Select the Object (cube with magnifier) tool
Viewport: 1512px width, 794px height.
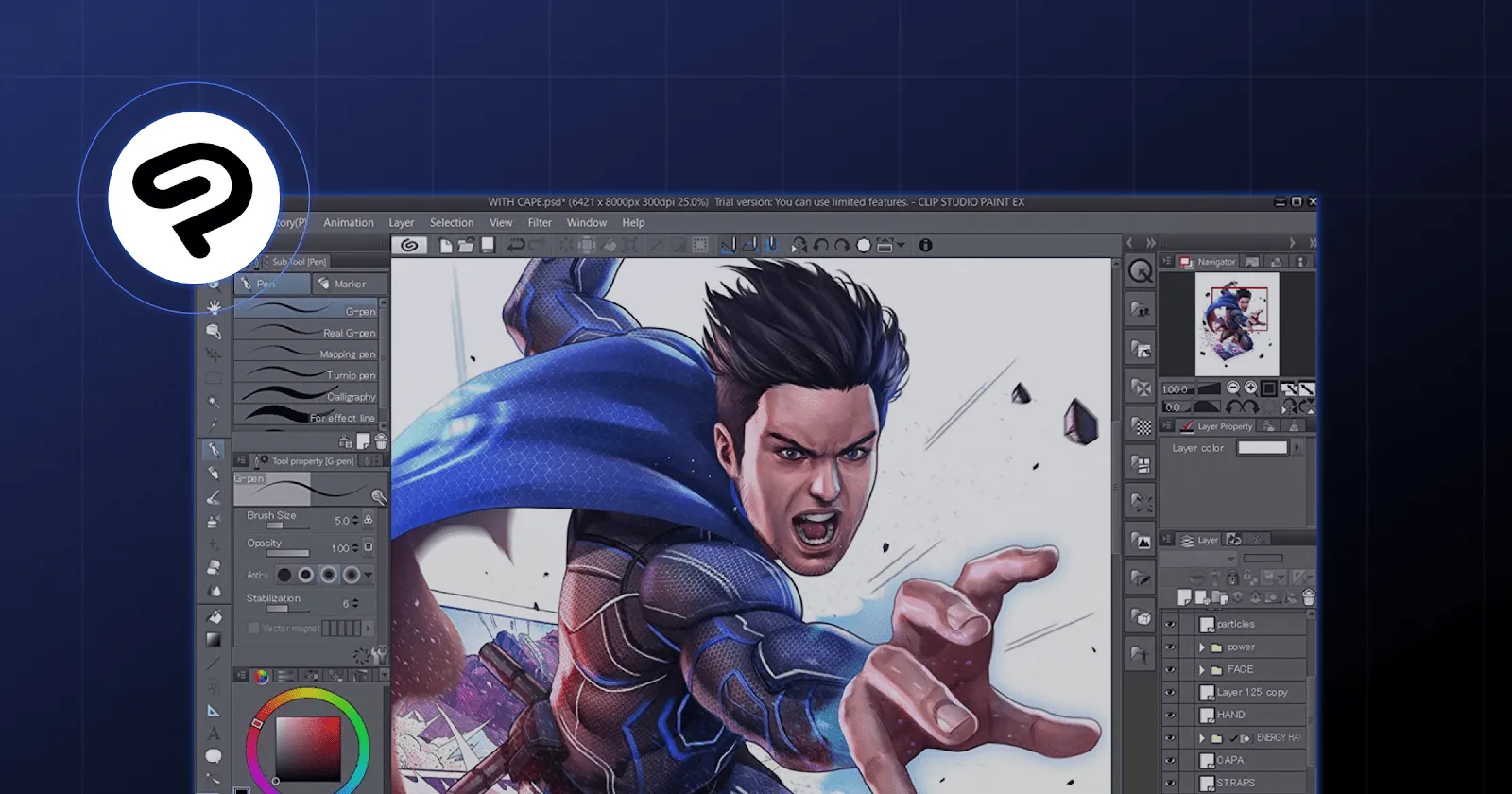(x=215, y=331)
